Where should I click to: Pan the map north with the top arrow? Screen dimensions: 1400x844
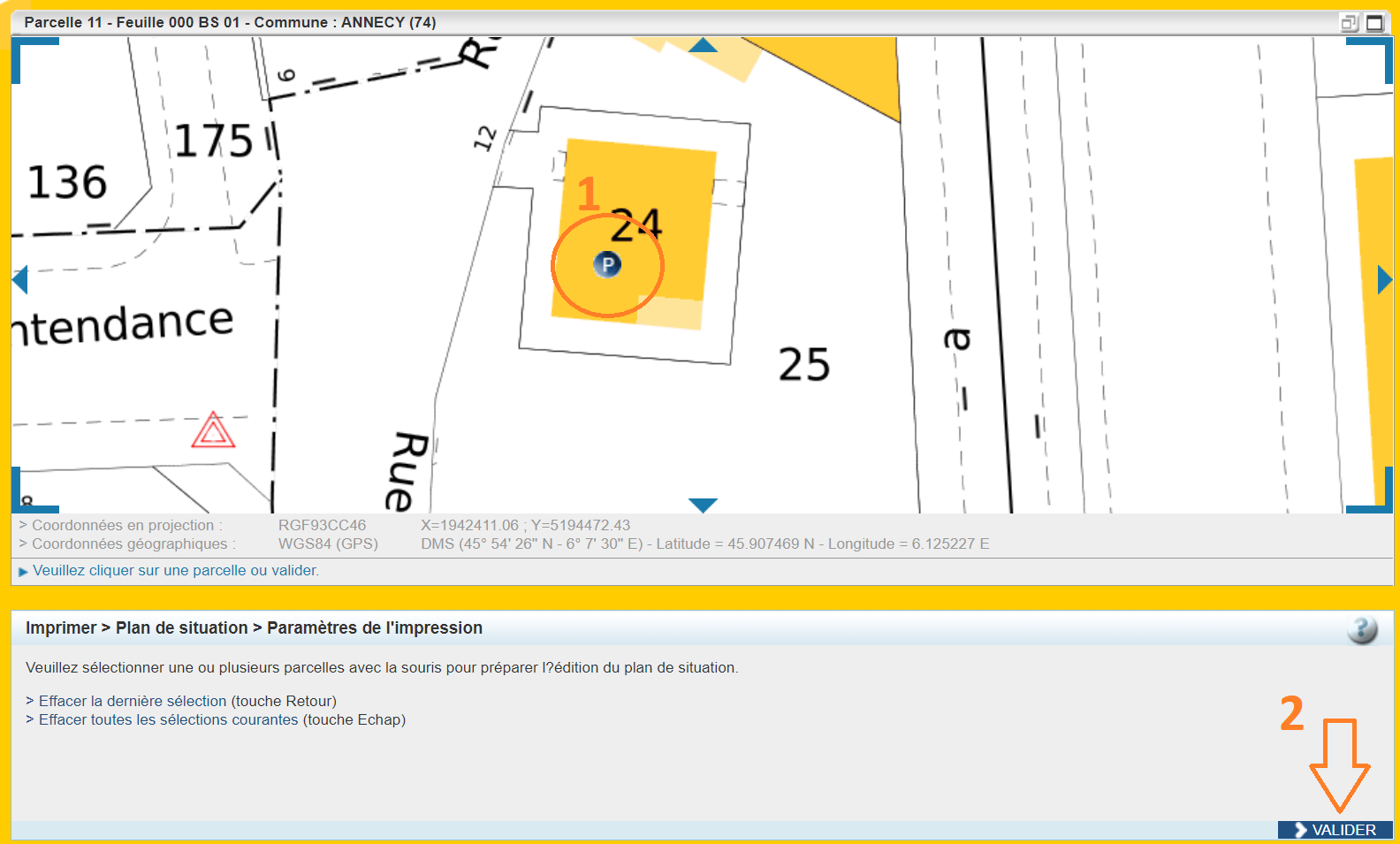[x=703, y=45]
